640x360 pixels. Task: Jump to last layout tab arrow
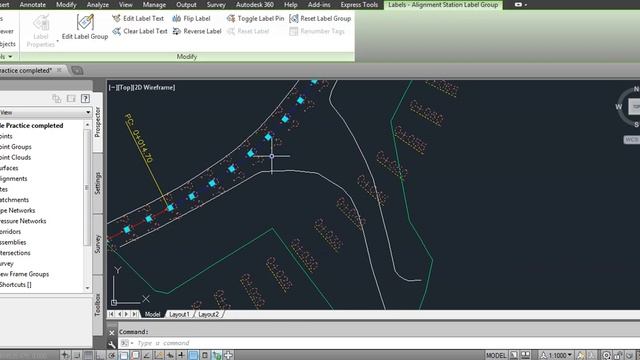134,314
